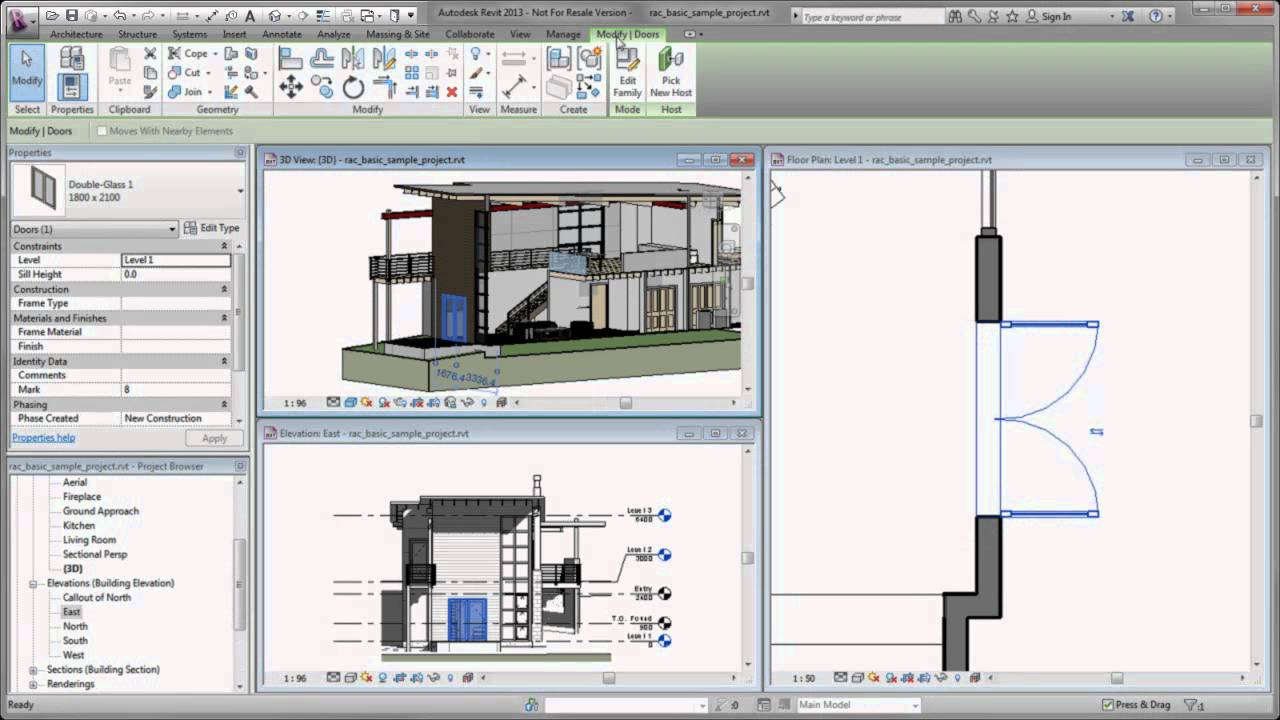Select the Modify arrow tool
The image size is (1280, 720).
tap(27, 72)
